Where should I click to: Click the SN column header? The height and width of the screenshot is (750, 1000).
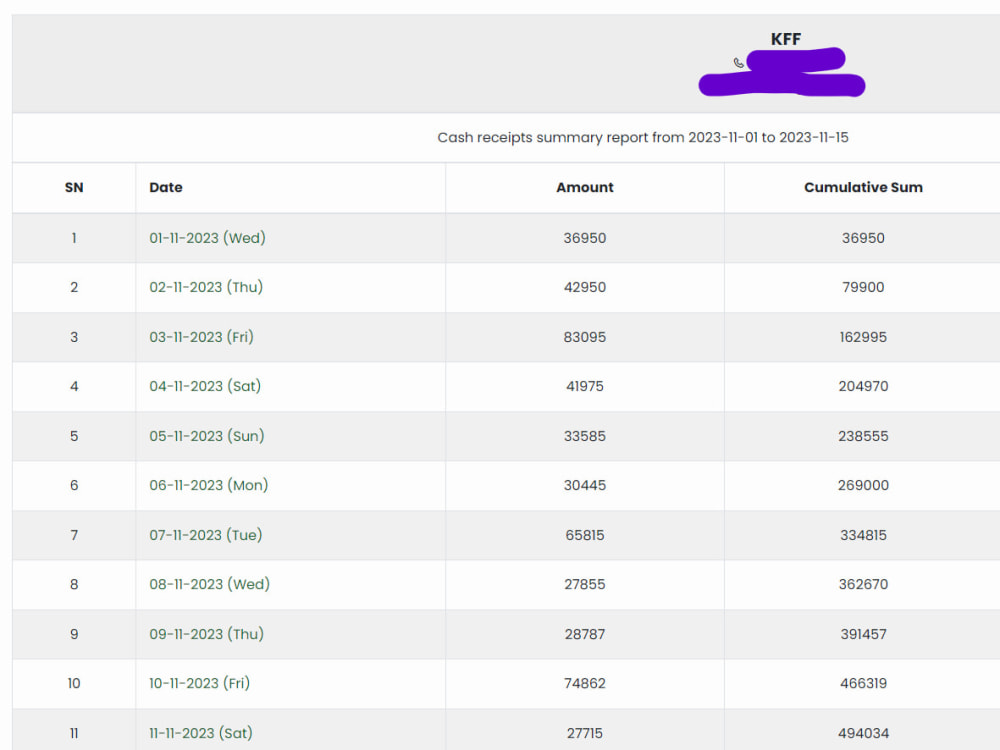click(x=74, y=188)
